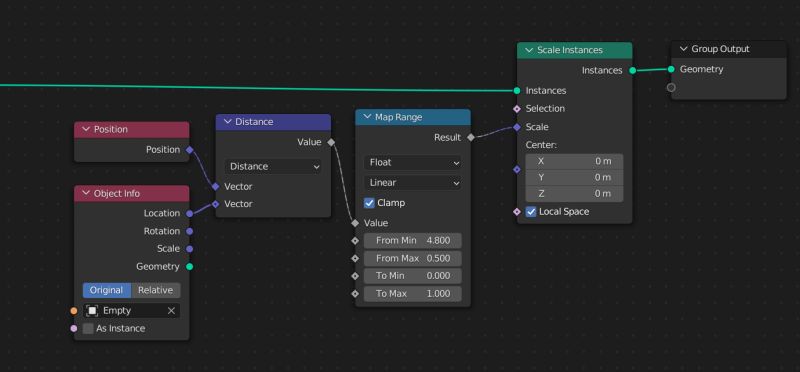Click Object Info Location output socket
The height and width of the screenshot is (372, 800).
(x=190, y=213)
